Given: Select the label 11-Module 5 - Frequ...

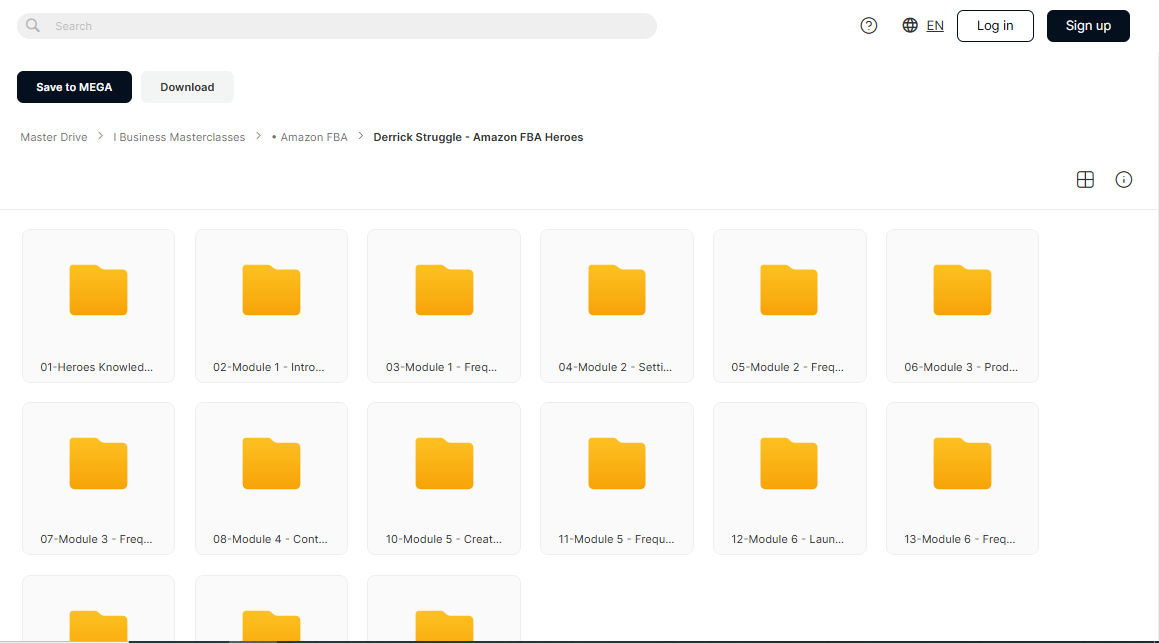Looking at the screenshot, I should pyautogui.click(x=616, y=540).
